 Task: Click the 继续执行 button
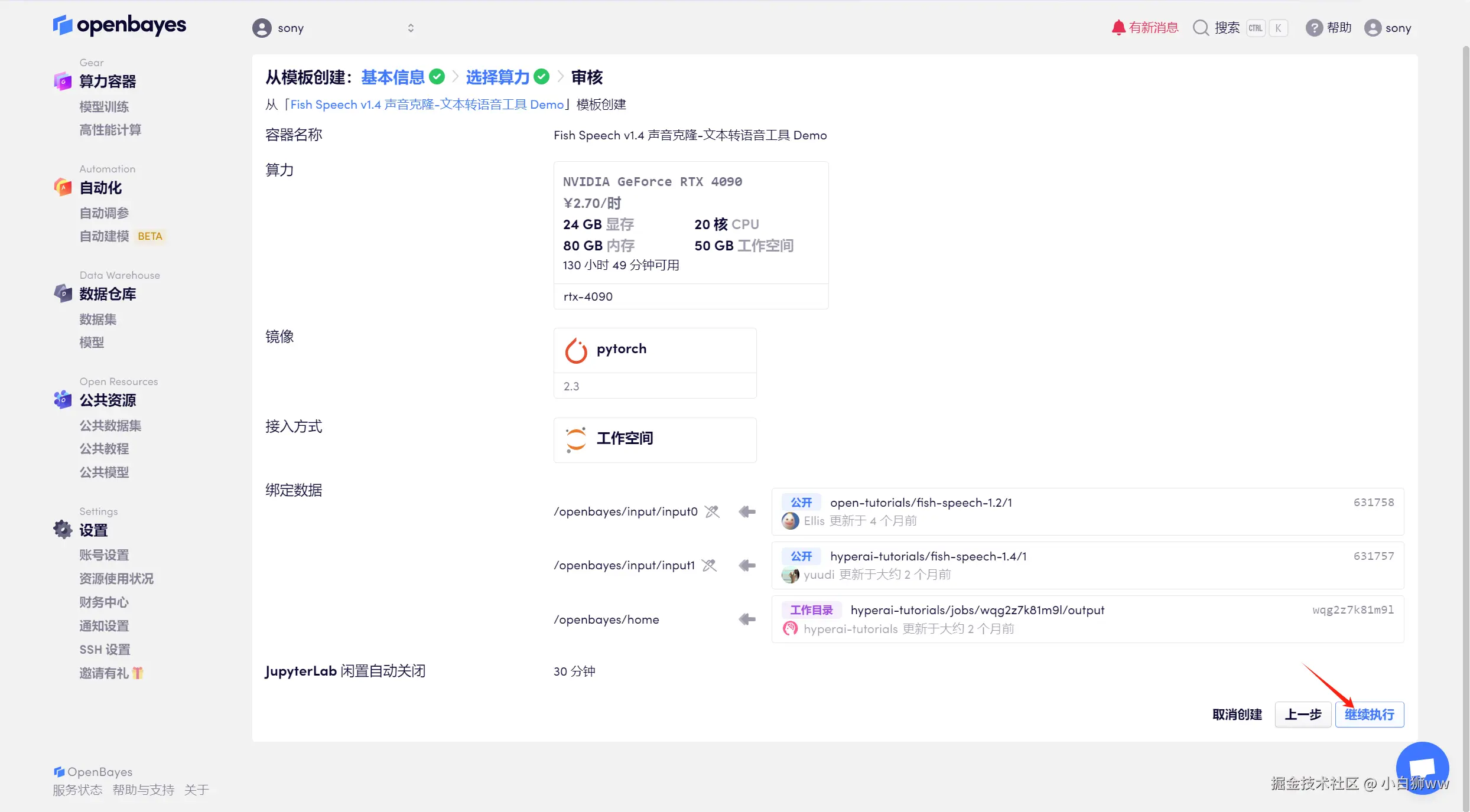[x=1369, y=715]
